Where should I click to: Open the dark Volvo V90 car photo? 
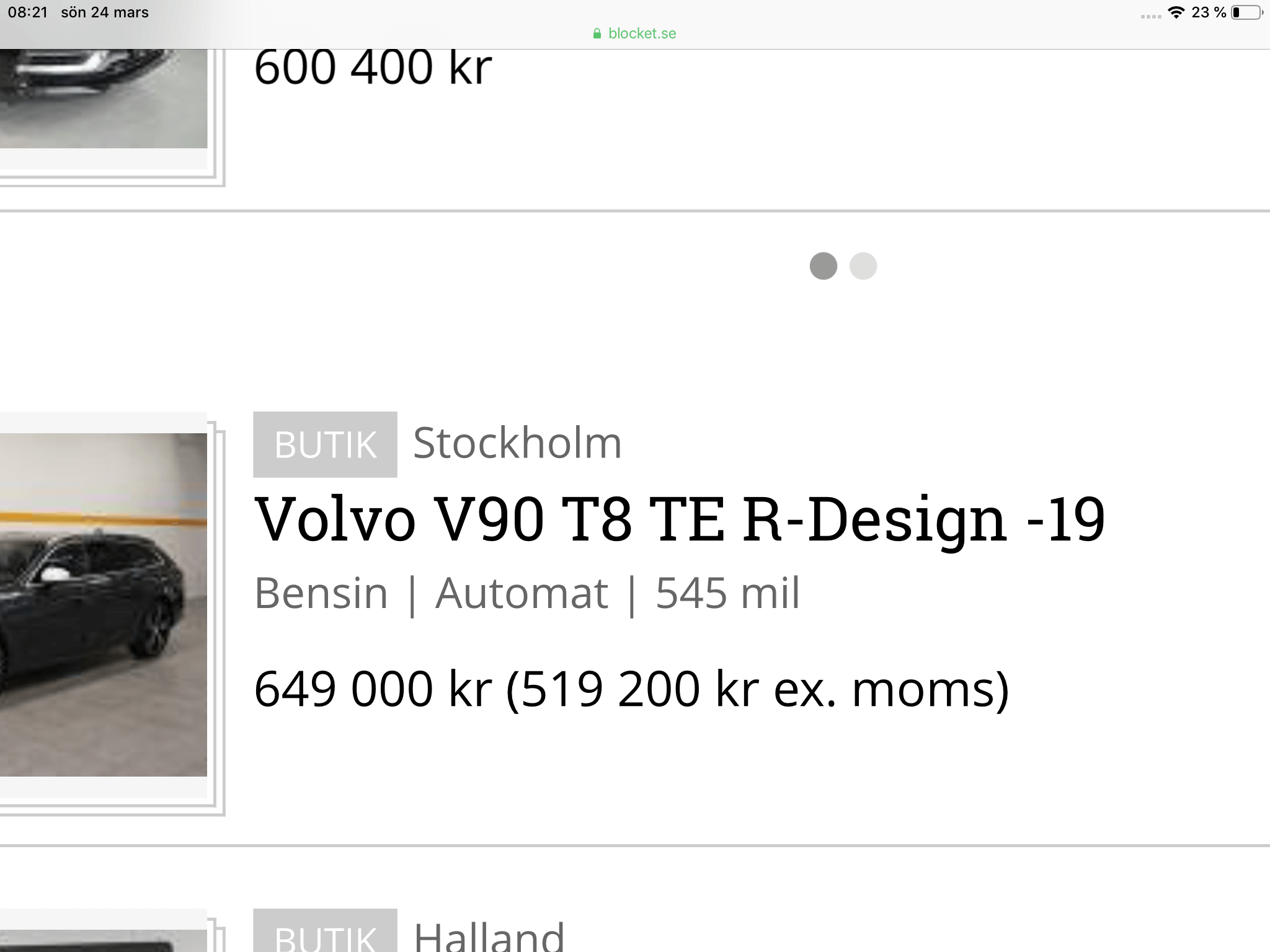pyautogui.click(x=104, y=604)
